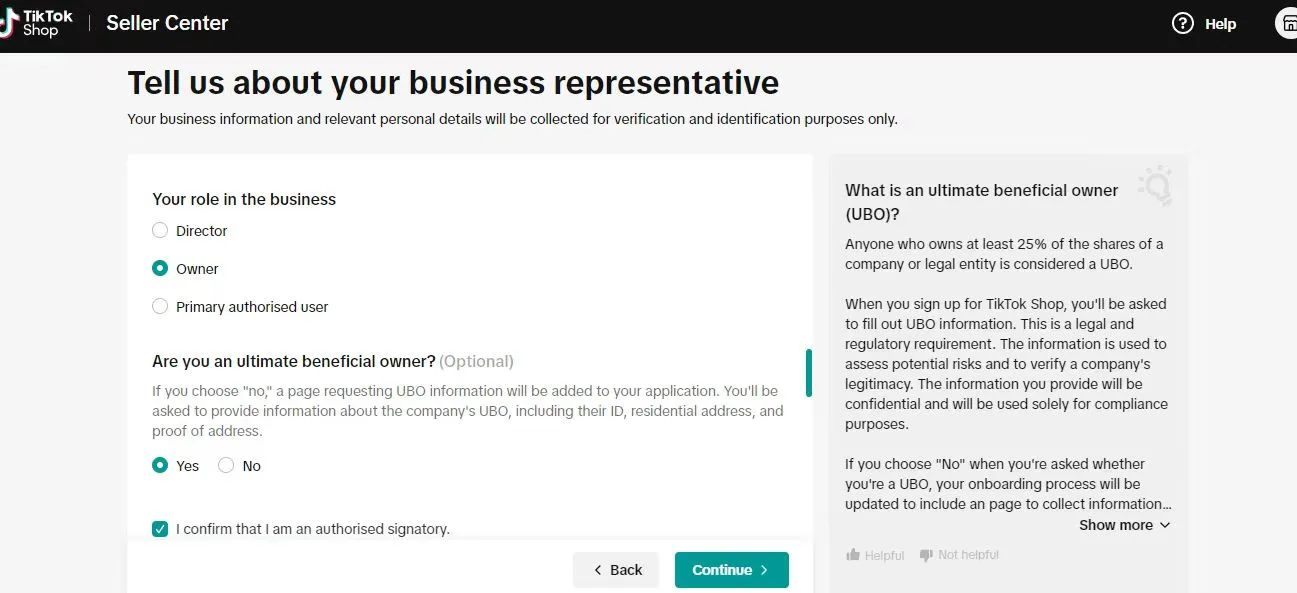Go back with the Back button

click(x=616, y=570)
